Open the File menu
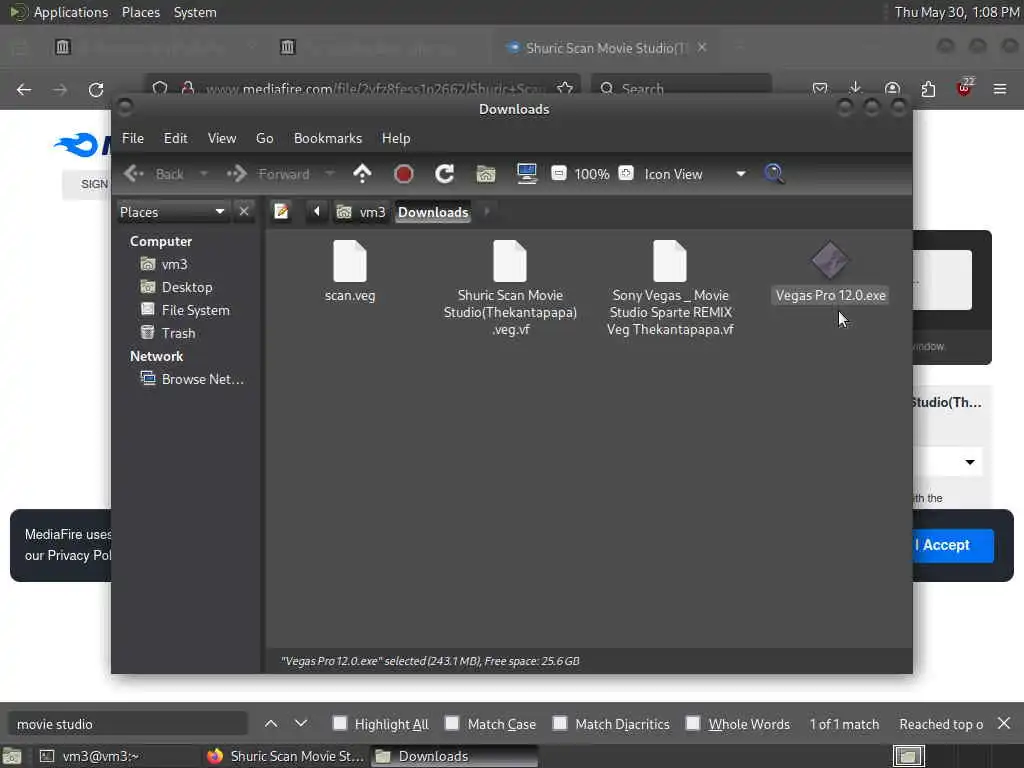 click(133, 138)
